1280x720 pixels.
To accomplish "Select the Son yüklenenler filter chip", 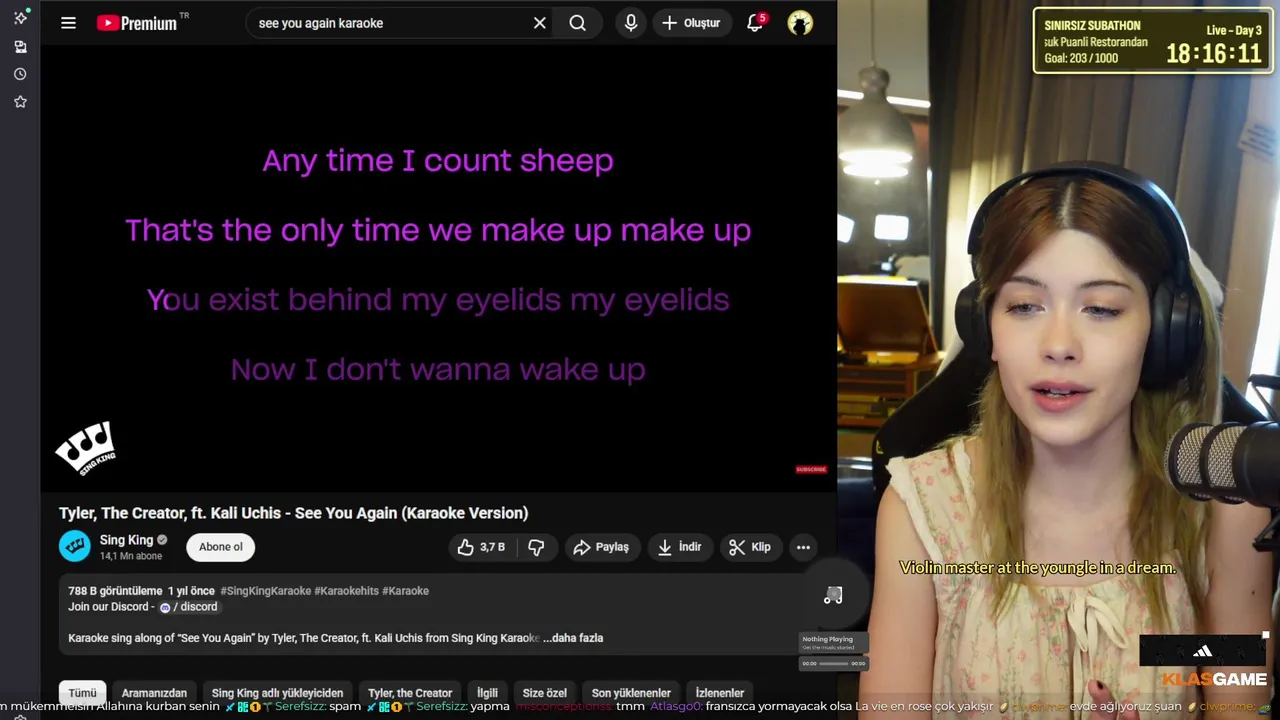I will [631, 693].
